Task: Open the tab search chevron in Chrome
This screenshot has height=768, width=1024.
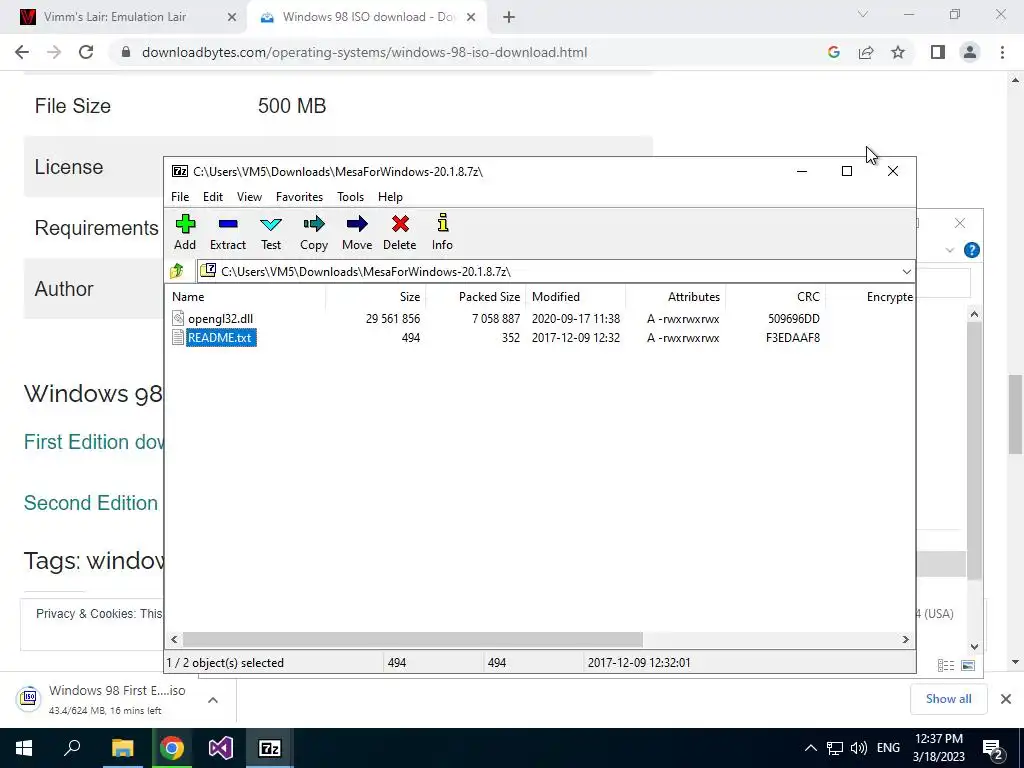Action: [863, 14]
